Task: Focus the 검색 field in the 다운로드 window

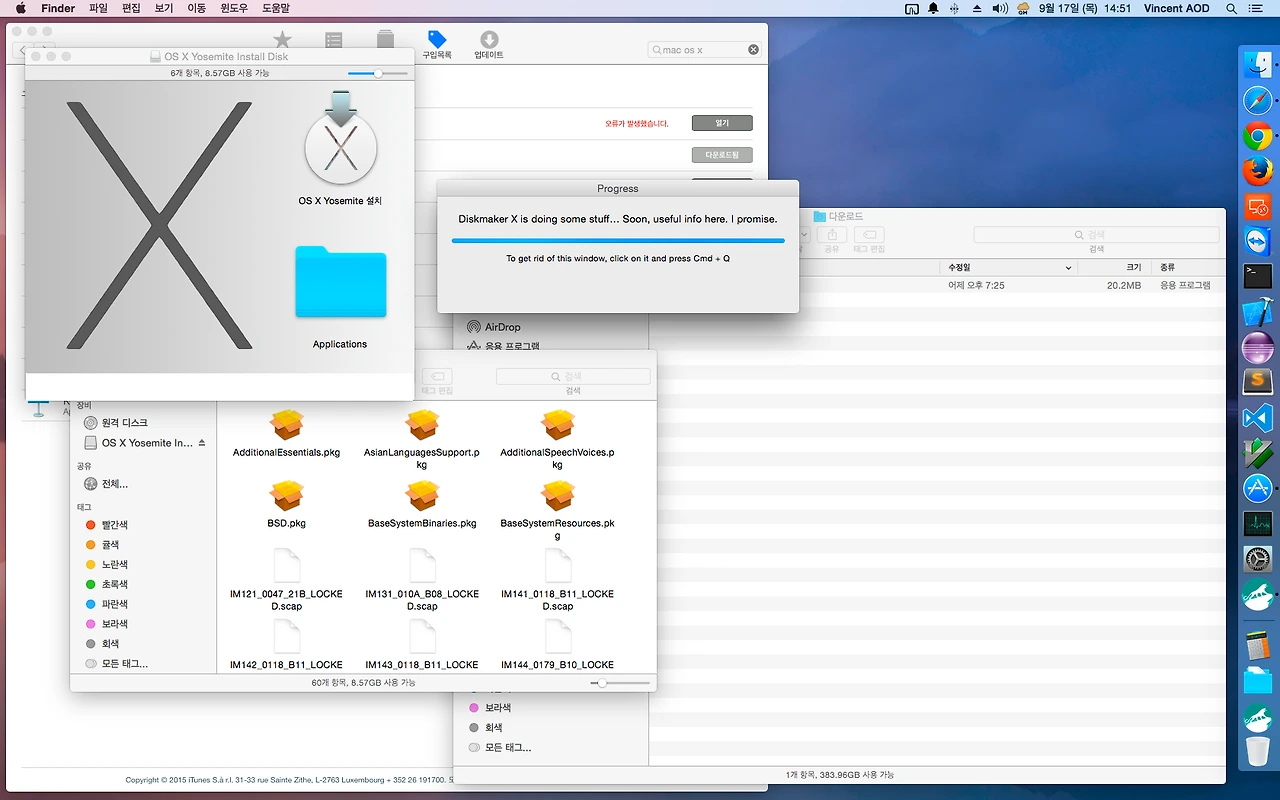Action: [x=1097, y=234]
